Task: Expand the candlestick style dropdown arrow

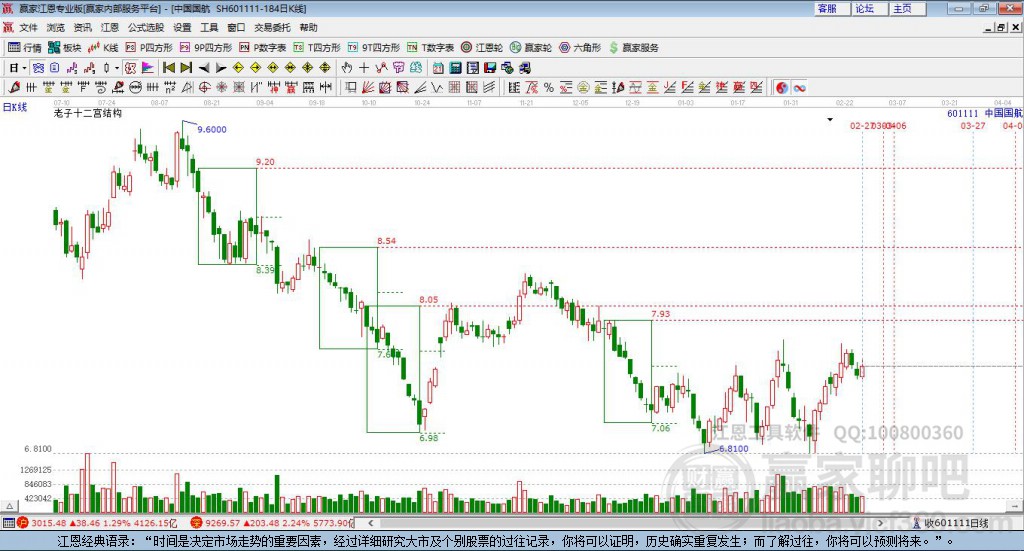Action: pyautogui.click(x=117, y=68)
